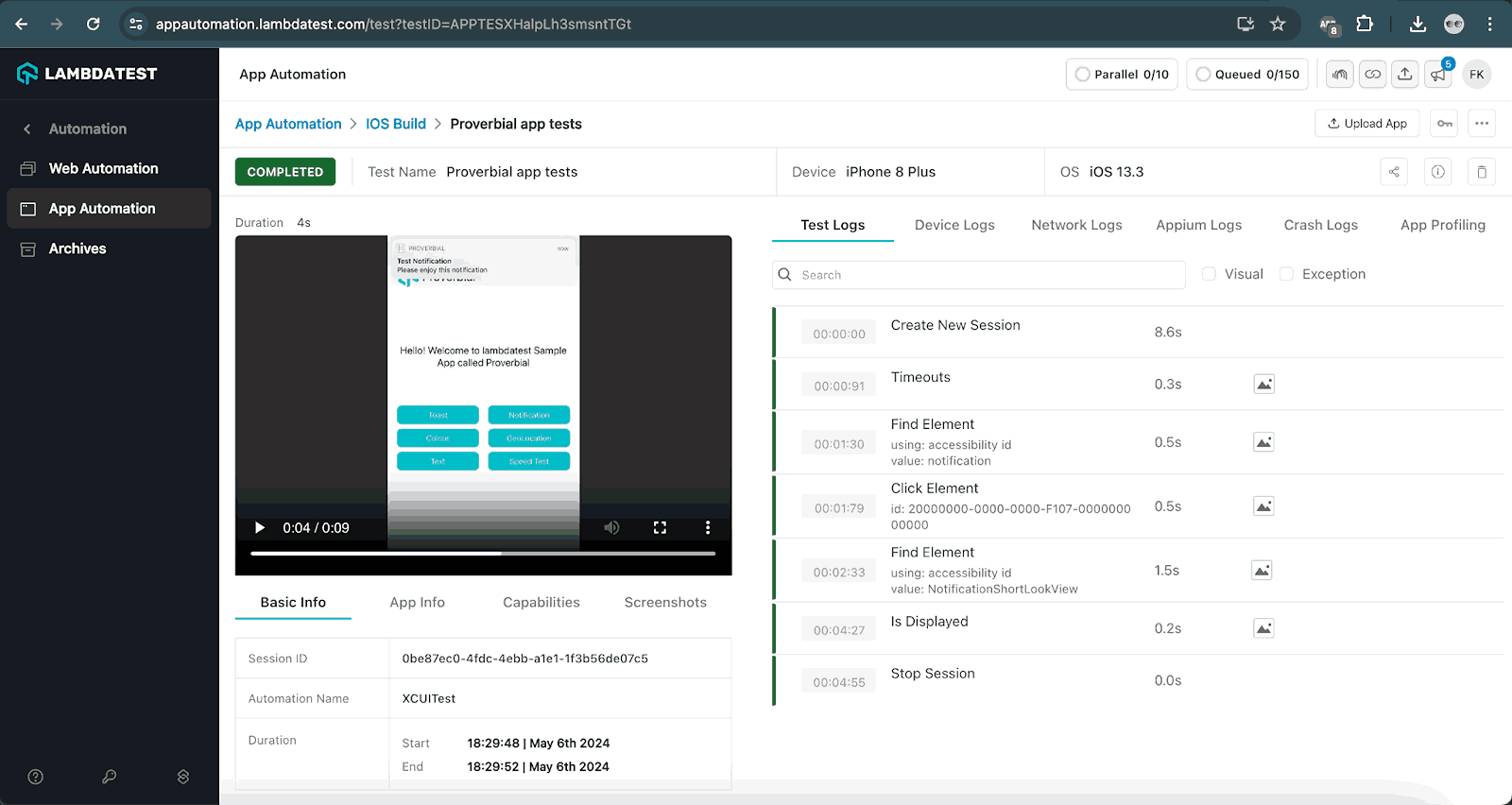This screenshot has width=1512, height=805.
Task: Expand the Stop Session log entry
Action: pos(1138,680)
